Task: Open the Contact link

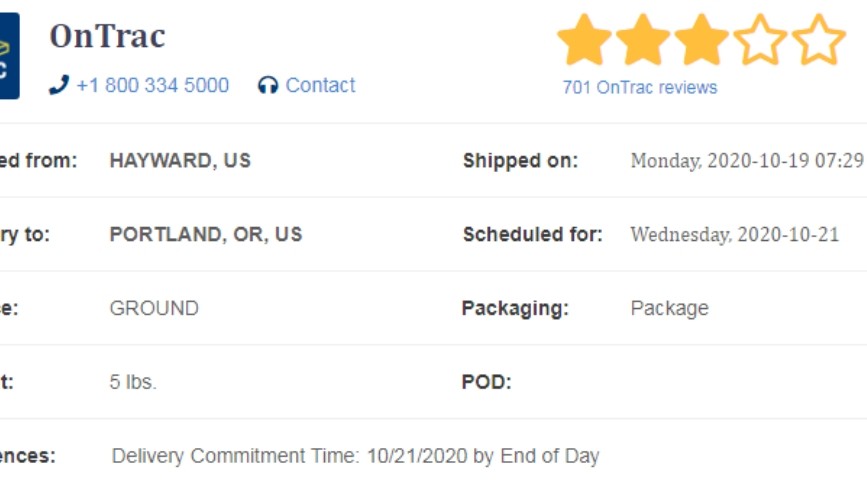Action: point(320,85)
